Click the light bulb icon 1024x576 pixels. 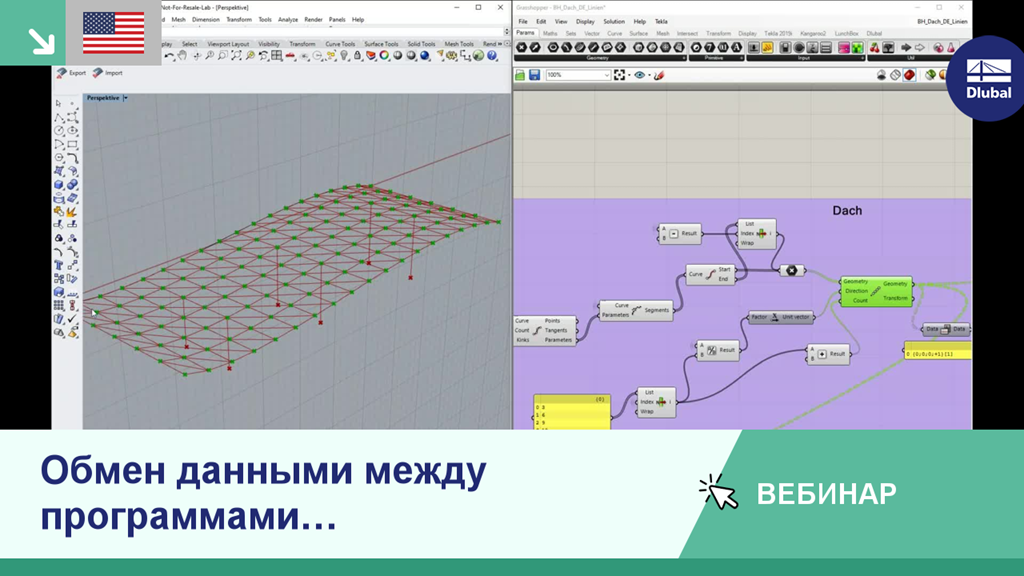[344, 56]
